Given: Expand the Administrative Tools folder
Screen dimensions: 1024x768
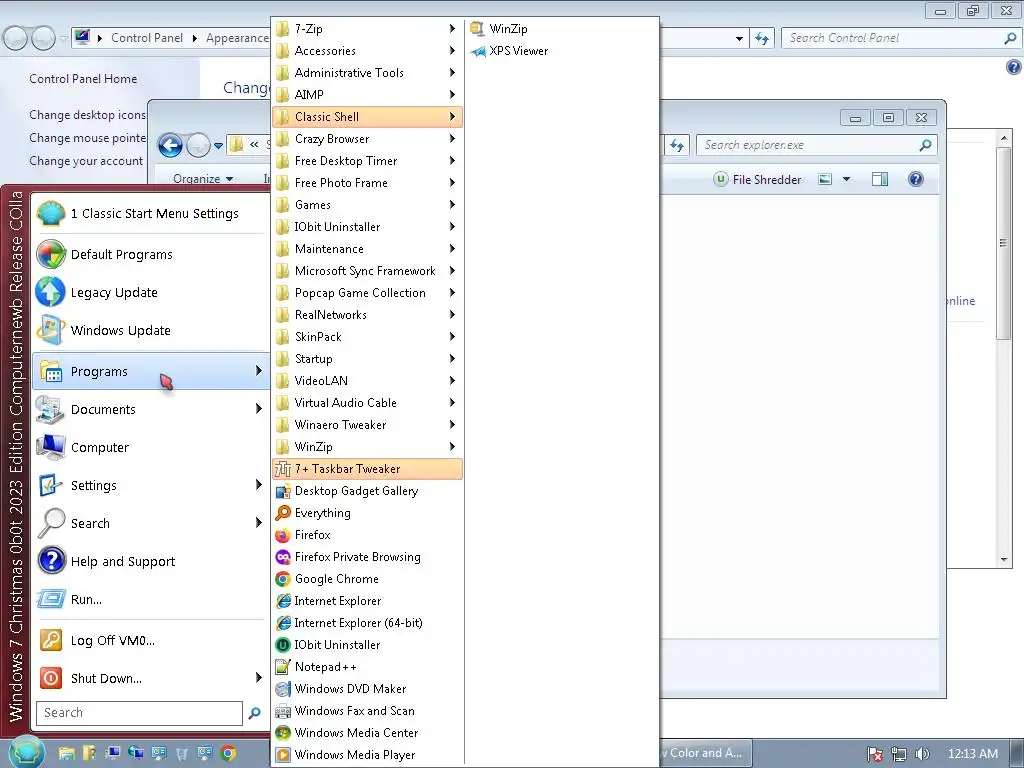Looking at the screenshot, I should click(x=367, y=72).
